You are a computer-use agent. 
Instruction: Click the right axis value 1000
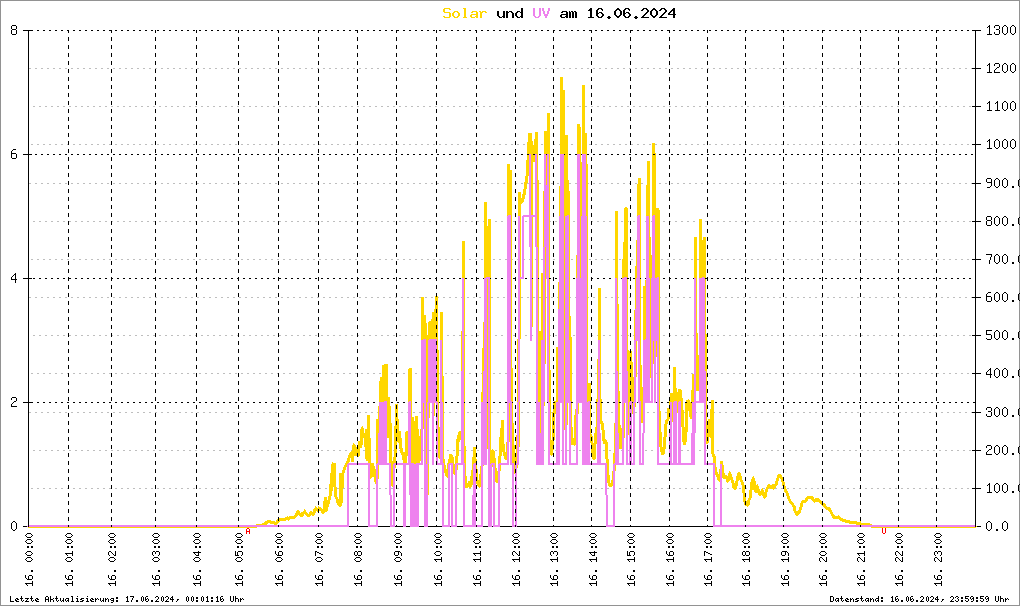(x=1001, y=144)
